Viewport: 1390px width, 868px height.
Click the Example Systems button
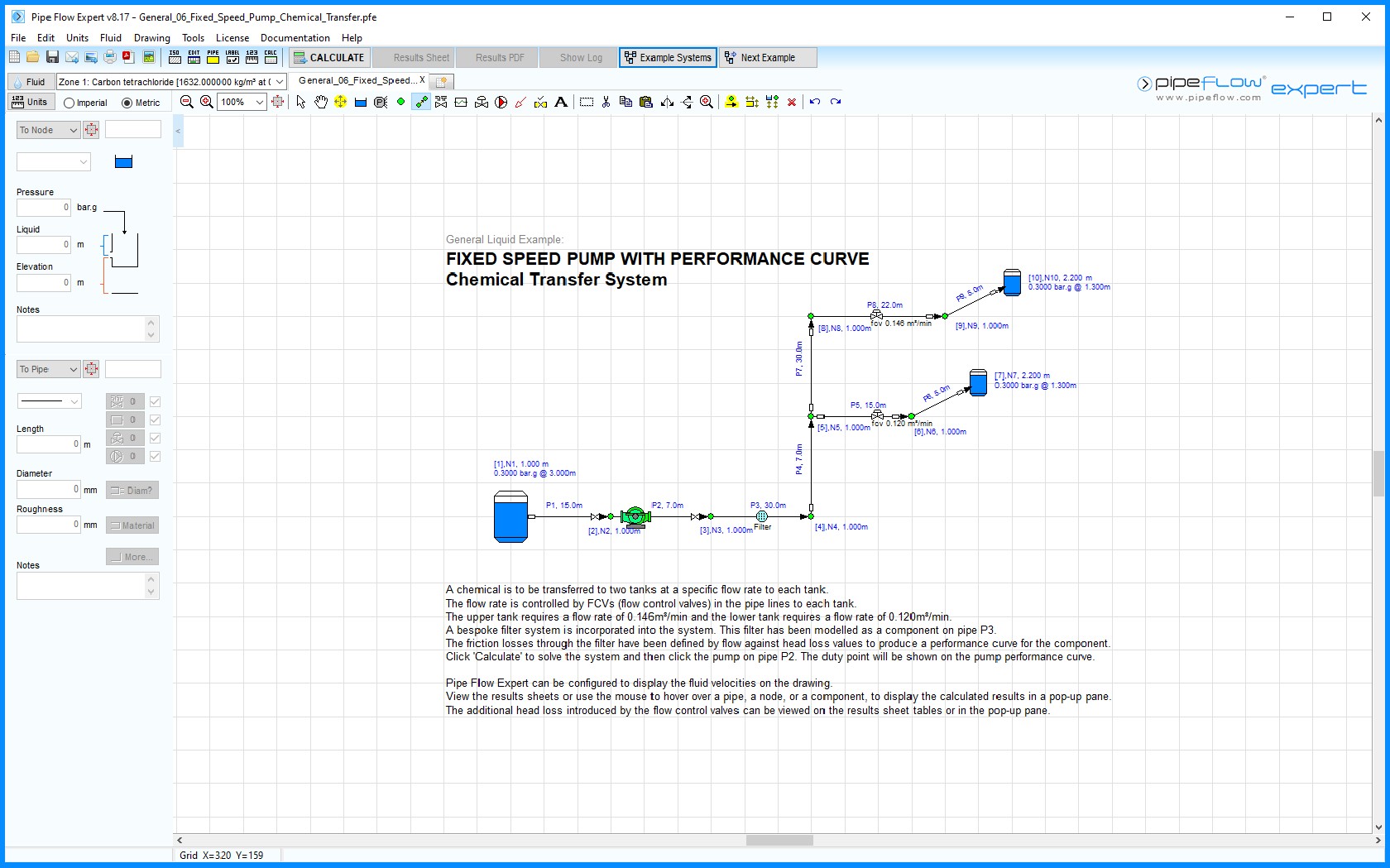click(x=668, y=57)
